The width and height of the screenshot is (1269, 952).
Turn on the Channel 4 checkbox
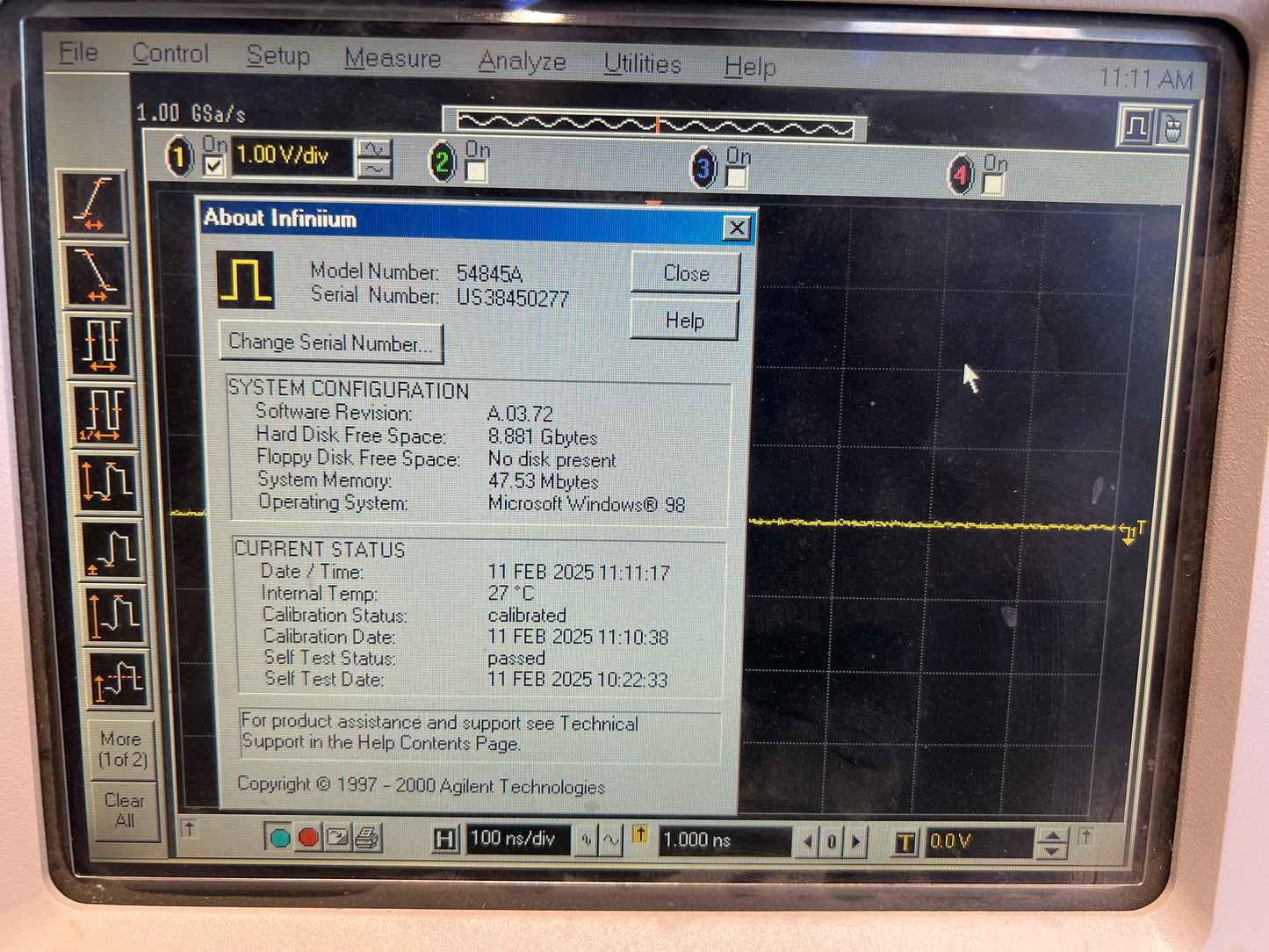coord(993,184)
